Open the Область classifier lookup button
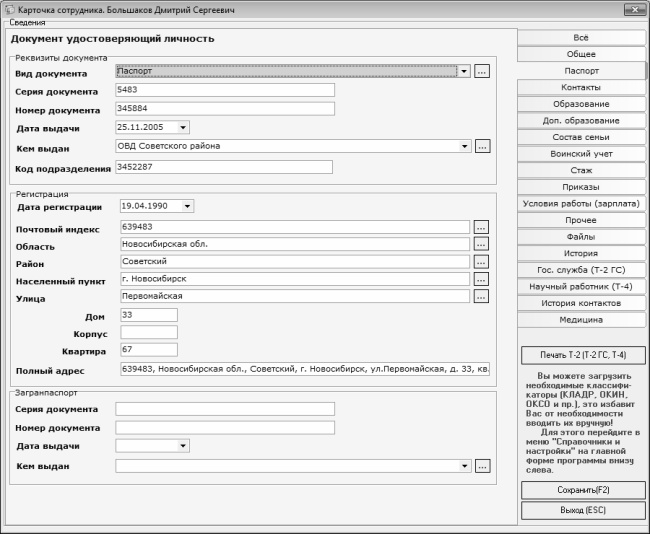The height and width of the screenshot is (534, 650). click(481, 244)
